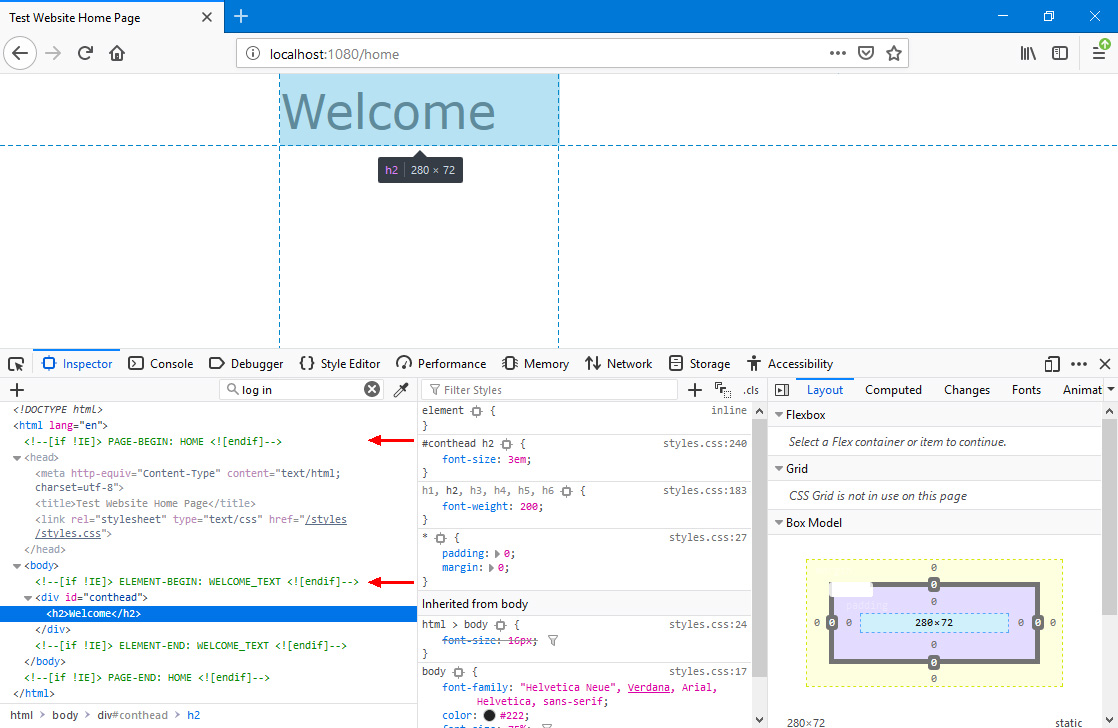Collapse the head node in markup tree

(x=17, y=458)
